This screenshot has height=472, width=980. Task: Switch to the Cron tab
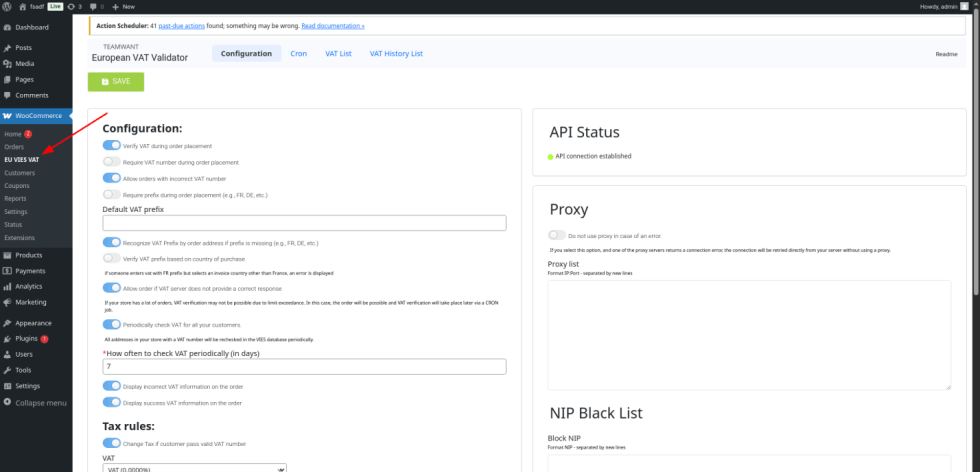coord(299,53)
